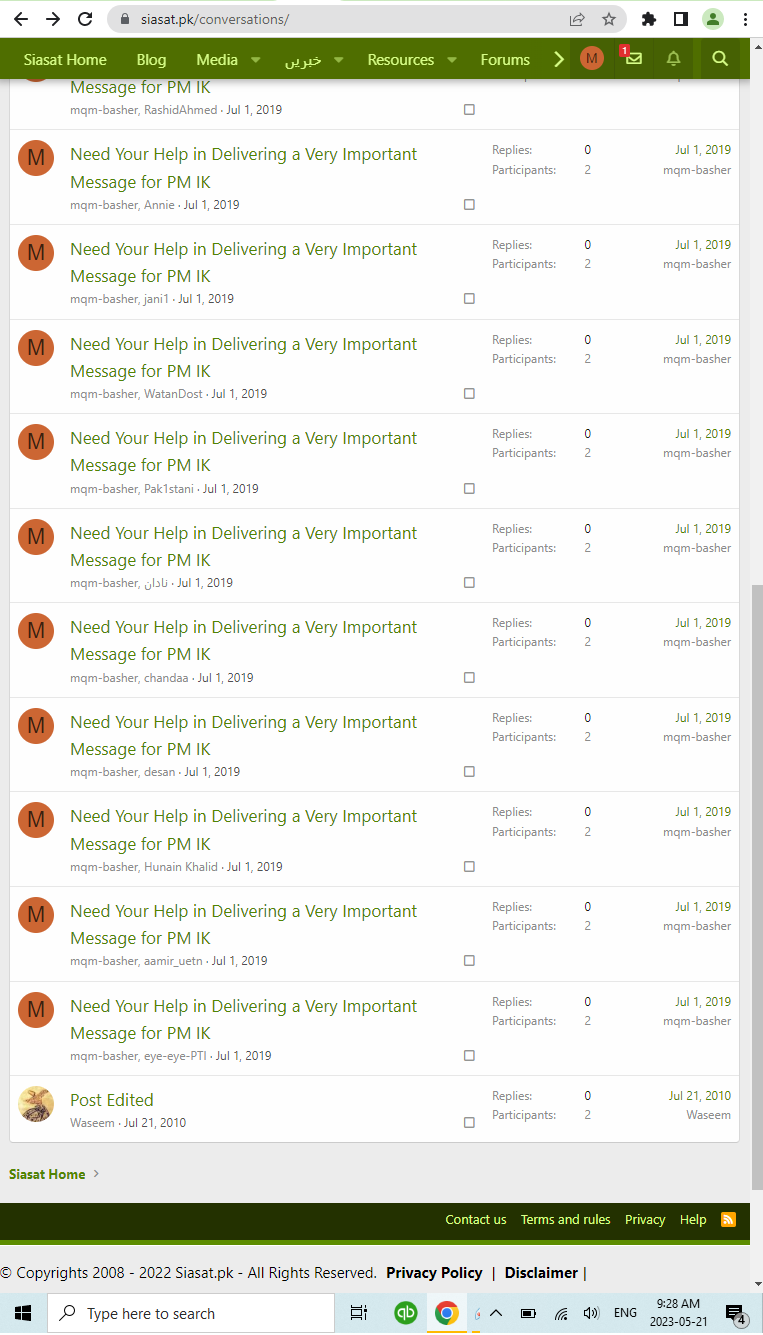Click the Windows taskbar search box
The height and width of the screenshot is (1335, 763).
[x=190, y=1313]
